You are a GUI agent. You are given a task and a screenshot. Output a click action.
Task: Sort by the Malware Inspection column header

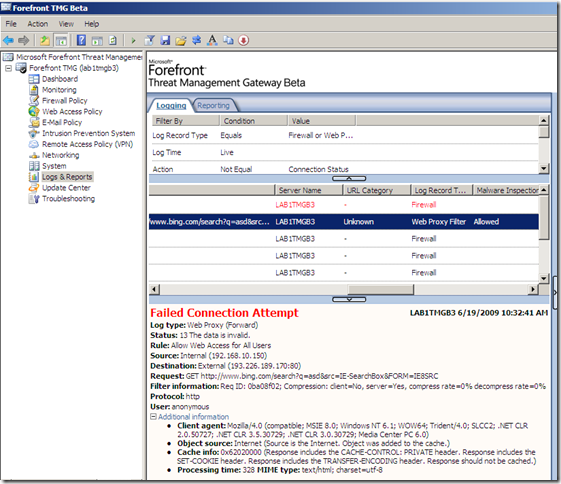click(506, 190)
